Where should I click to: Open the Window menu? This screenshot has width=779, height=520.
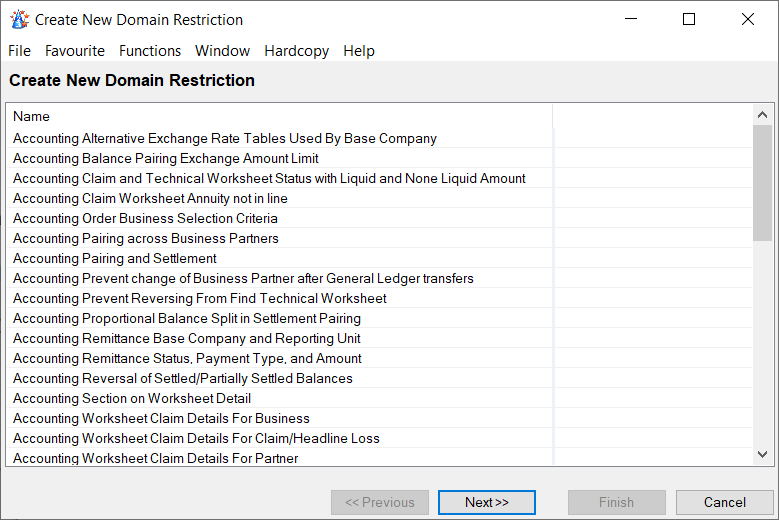[x=222, y=51]
